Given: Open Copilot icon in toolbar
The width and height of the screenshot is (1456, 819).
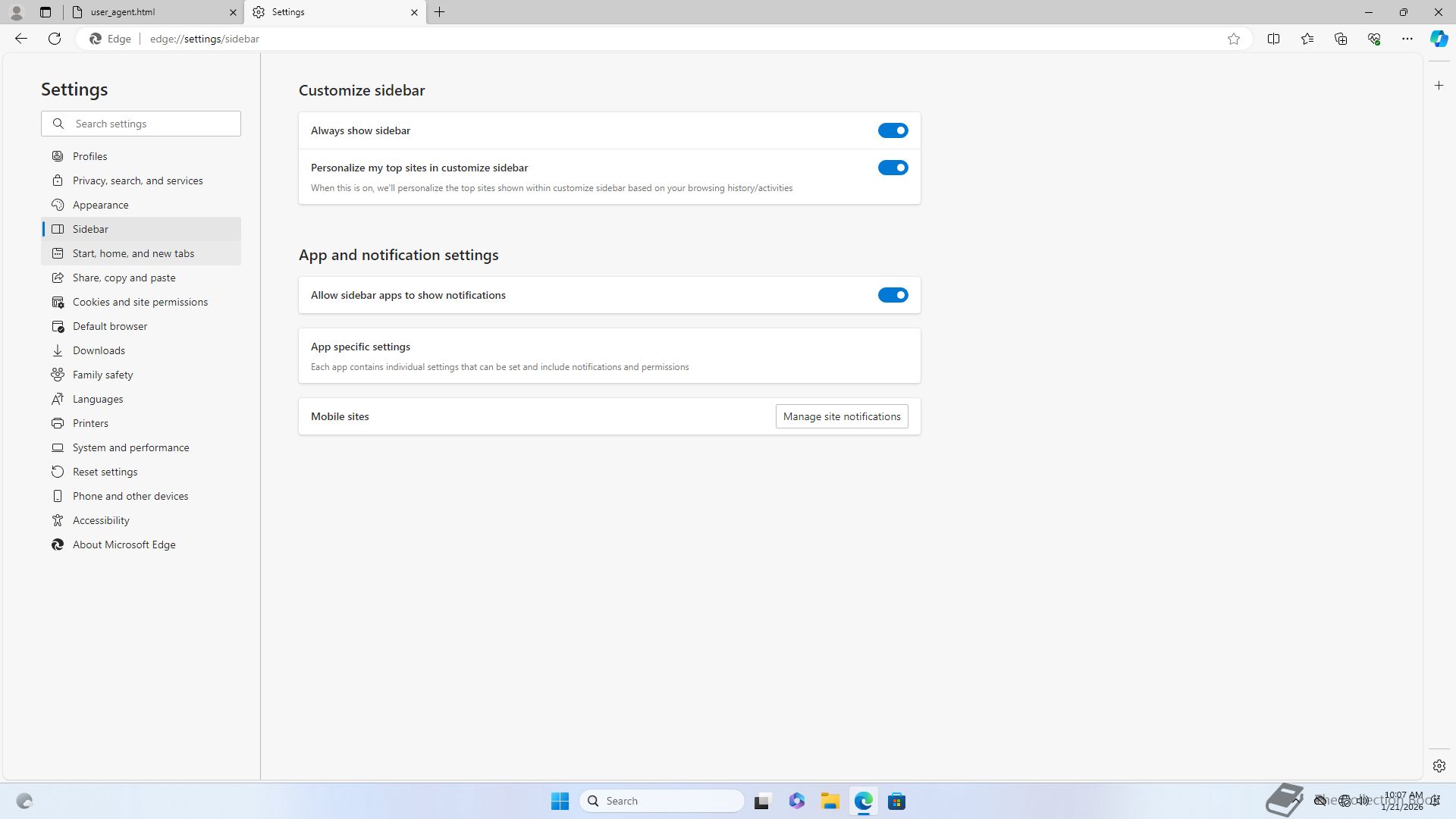Looking at the screenshot, I should (x=1439, y=39).
